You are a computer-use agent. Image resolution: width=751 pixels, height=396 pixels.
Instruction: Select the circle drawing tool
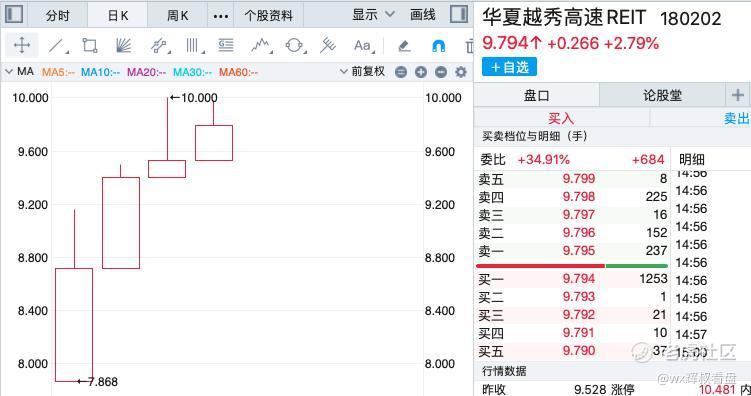pos(295,45)
